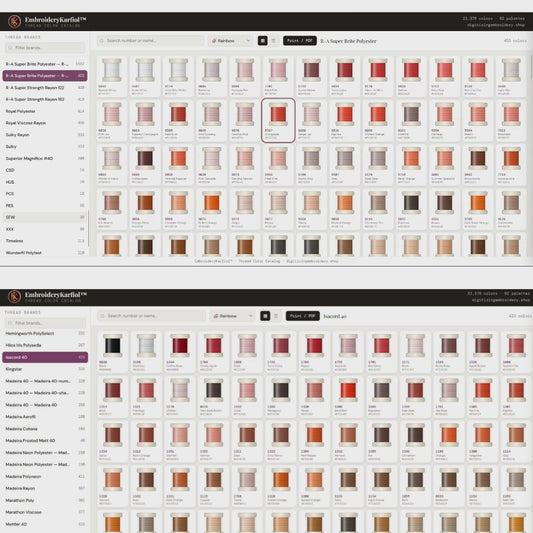533x533 pixels.
Task: Select Hemingworth PolySelect brand
Action: tap(45, 333)
